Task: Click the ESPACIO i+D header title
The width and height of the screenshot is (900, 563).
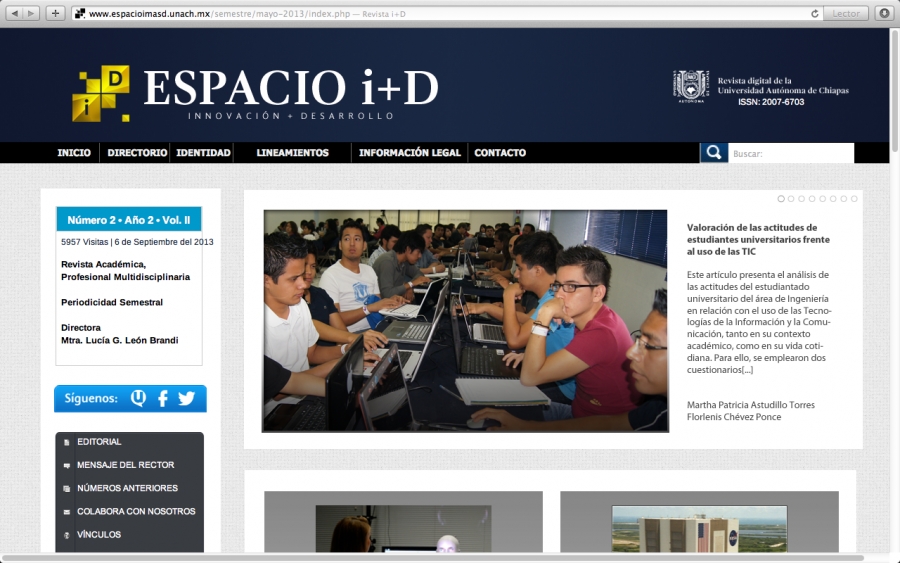Action: [291, 88]
